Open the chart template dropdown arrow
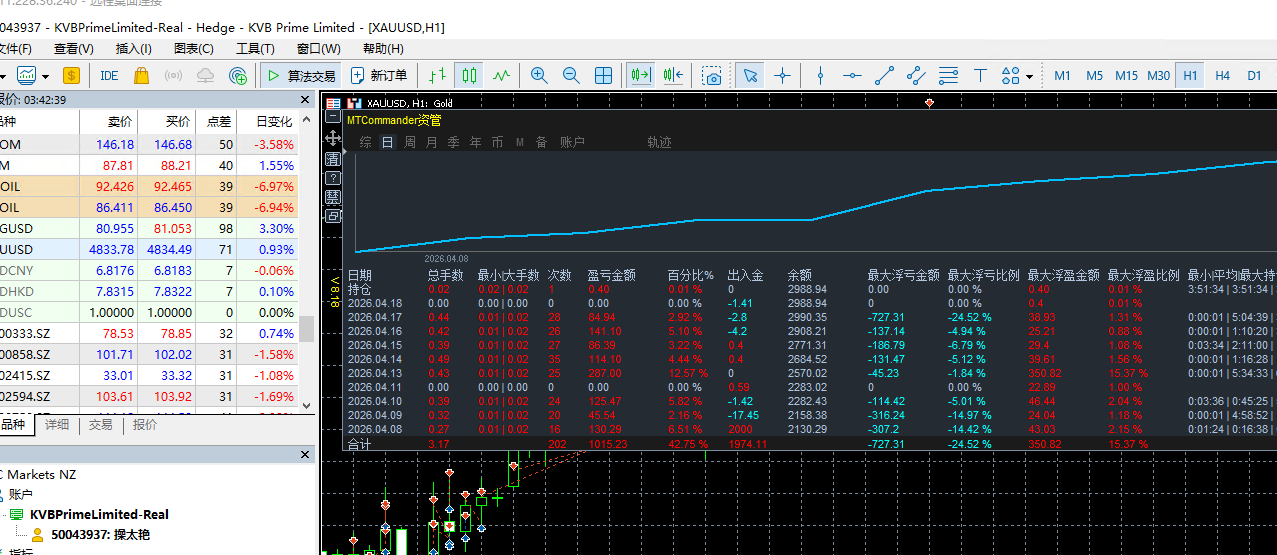1277x555 pixels. (x=47, y=76)
